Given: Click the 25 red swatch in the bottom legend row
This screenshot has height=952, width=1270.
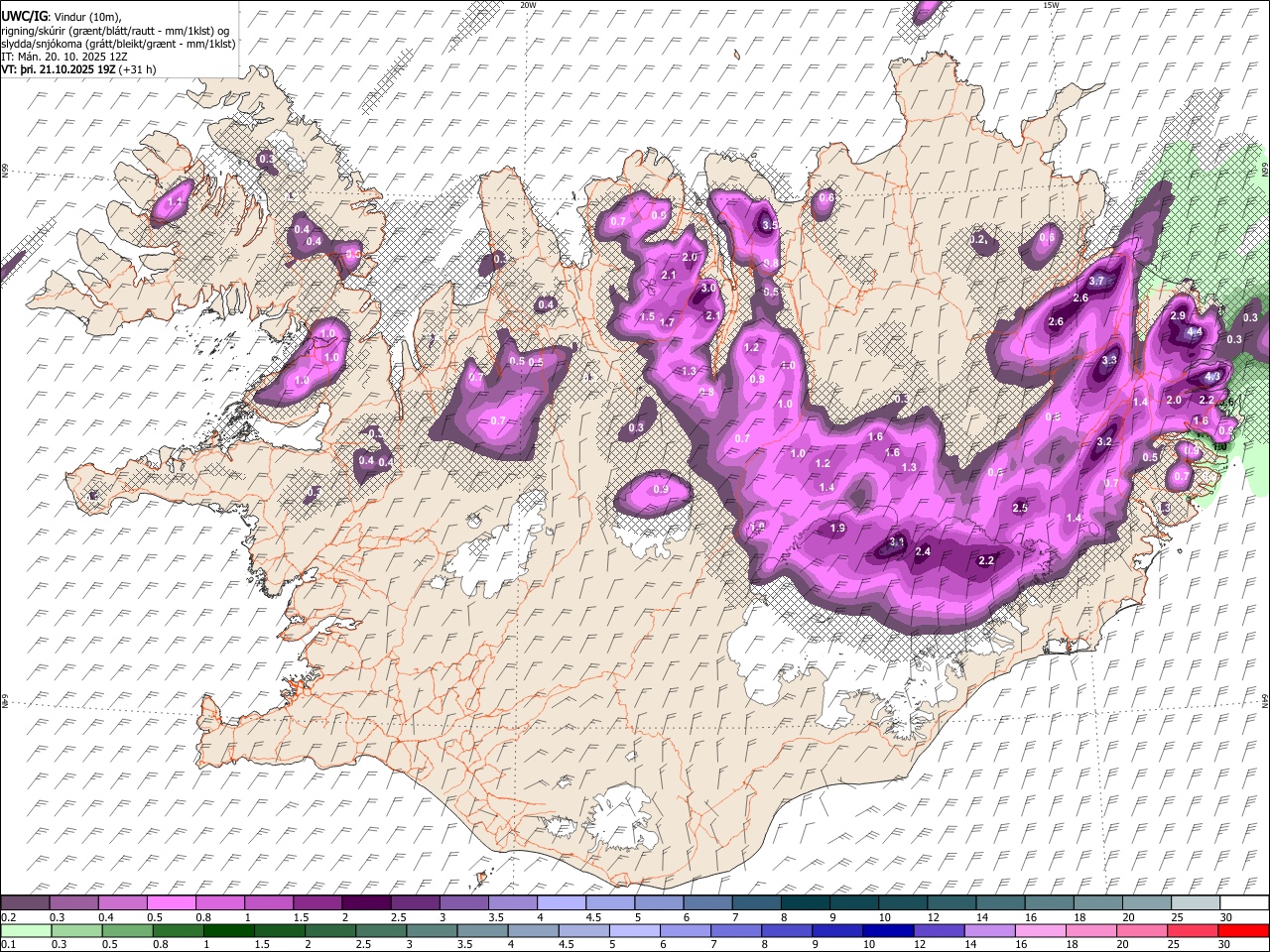Looking at the screenshot, I should (x=1192, y=930).
